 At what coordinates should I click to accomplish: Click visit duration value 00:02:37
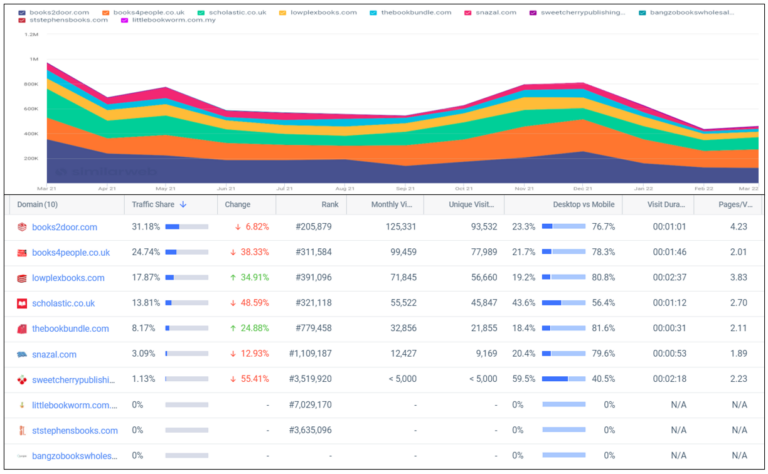pos(669,278)
